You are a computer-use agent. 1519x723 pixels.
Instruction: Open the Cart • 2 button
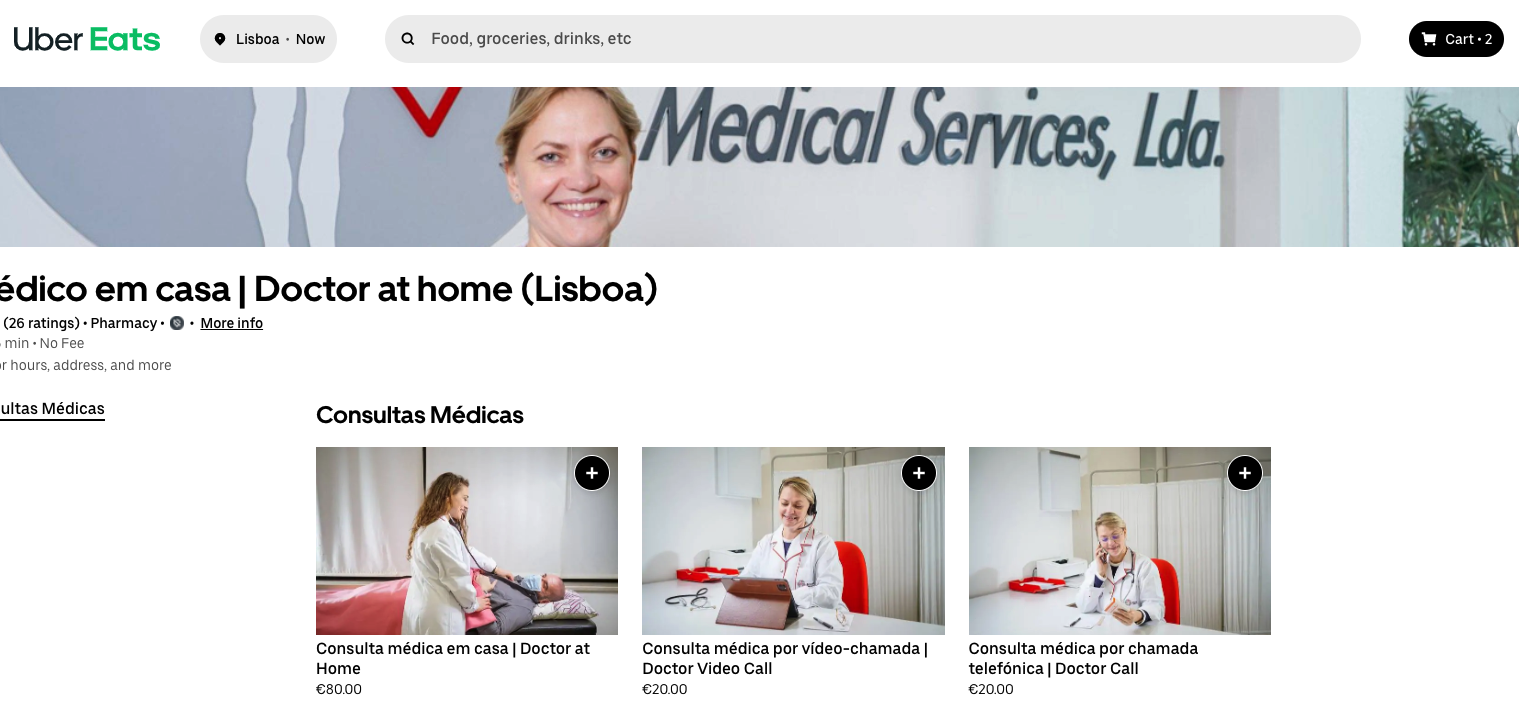tap(1456, 39)
